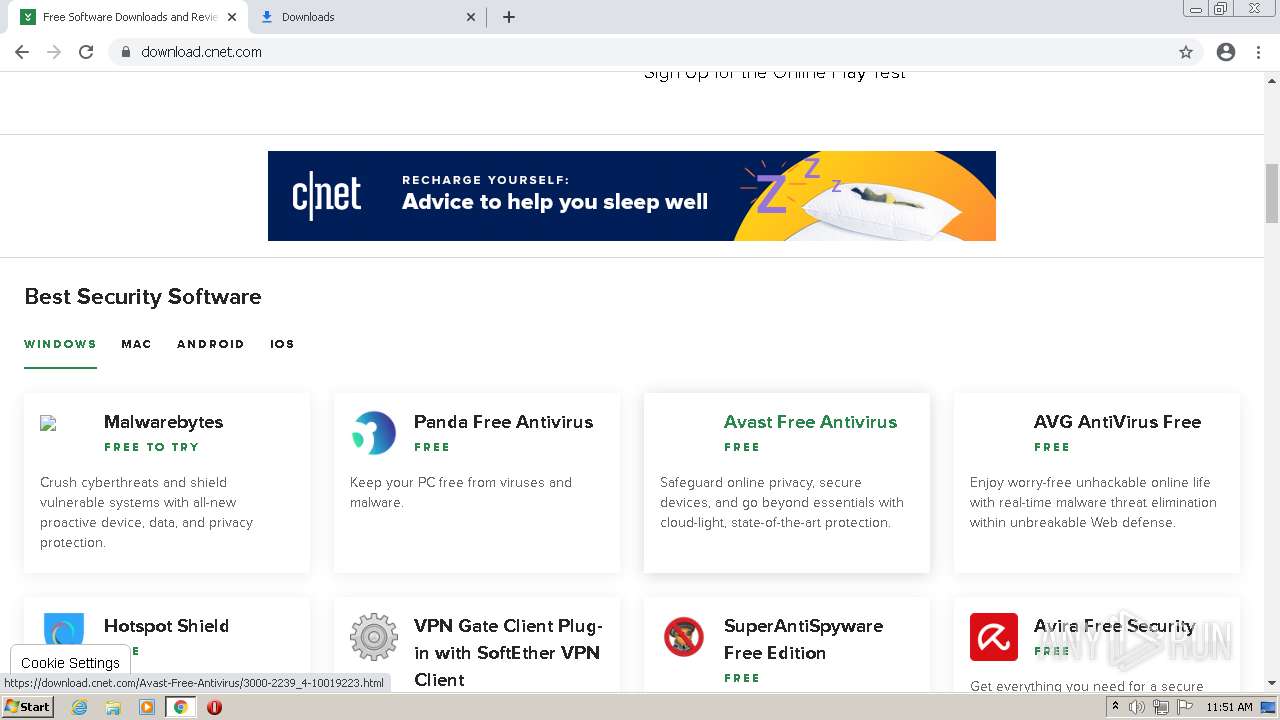The width and height of the screenshot is (1280, 720).
Task: Click the Malwarebytes broken image icon
Action: click(48, 424)
